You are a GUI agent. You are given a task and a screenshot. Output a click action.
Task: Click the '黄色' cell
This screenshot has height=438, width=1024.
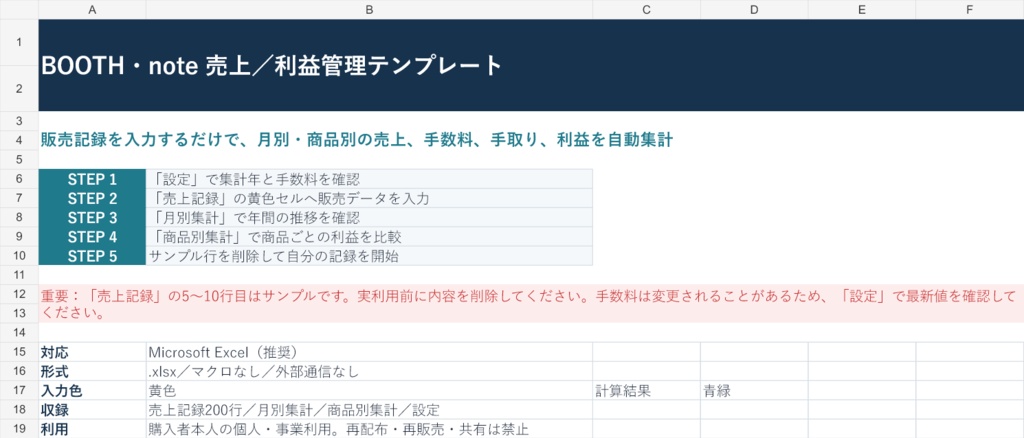tap(369, 390)
